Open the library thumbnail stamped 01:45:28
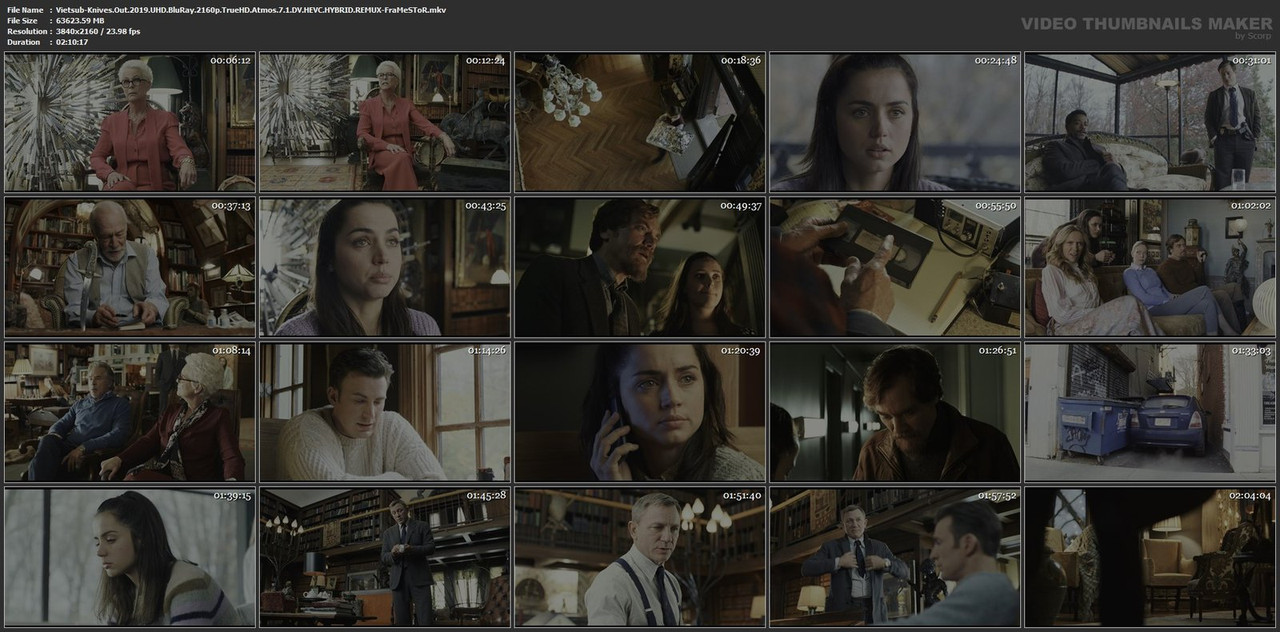Image resolution: width=1280 pixels, height=632 pixels. click(x=384, y=557)
